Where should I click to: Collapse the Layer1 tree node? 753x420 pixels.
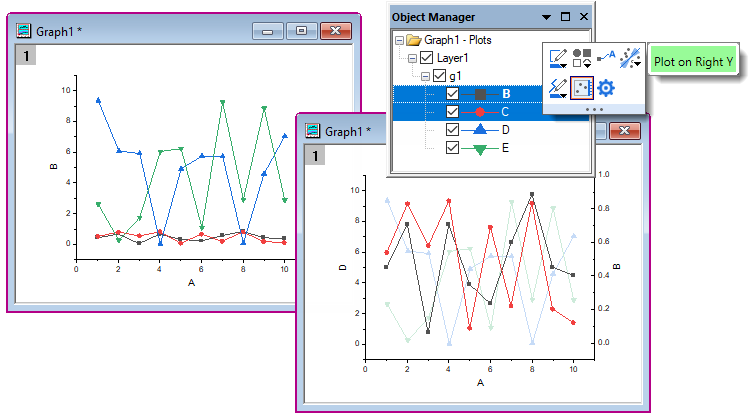click(413, 58)
